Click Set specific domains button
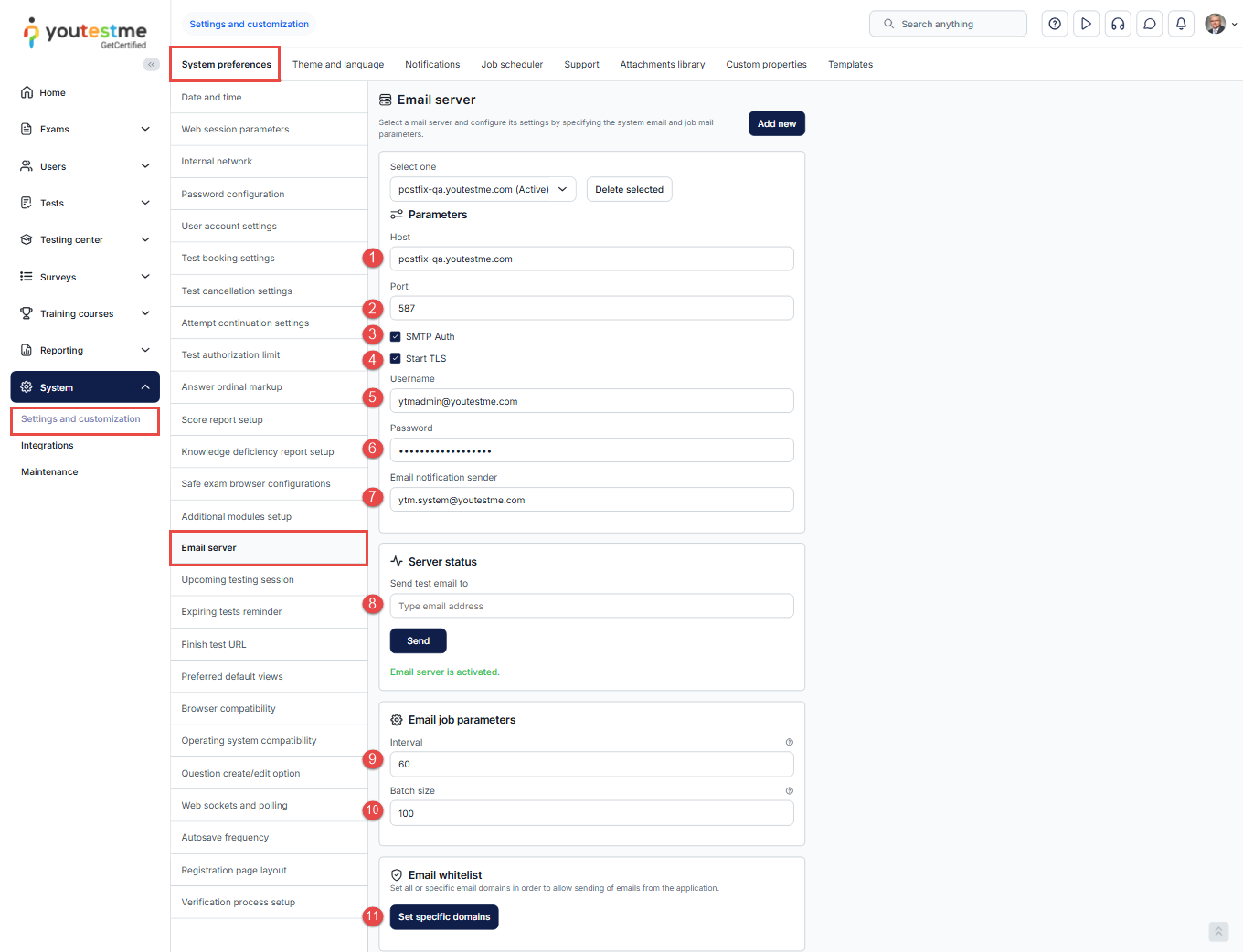Screen dimensions: 1243x952 click(444, 917)
